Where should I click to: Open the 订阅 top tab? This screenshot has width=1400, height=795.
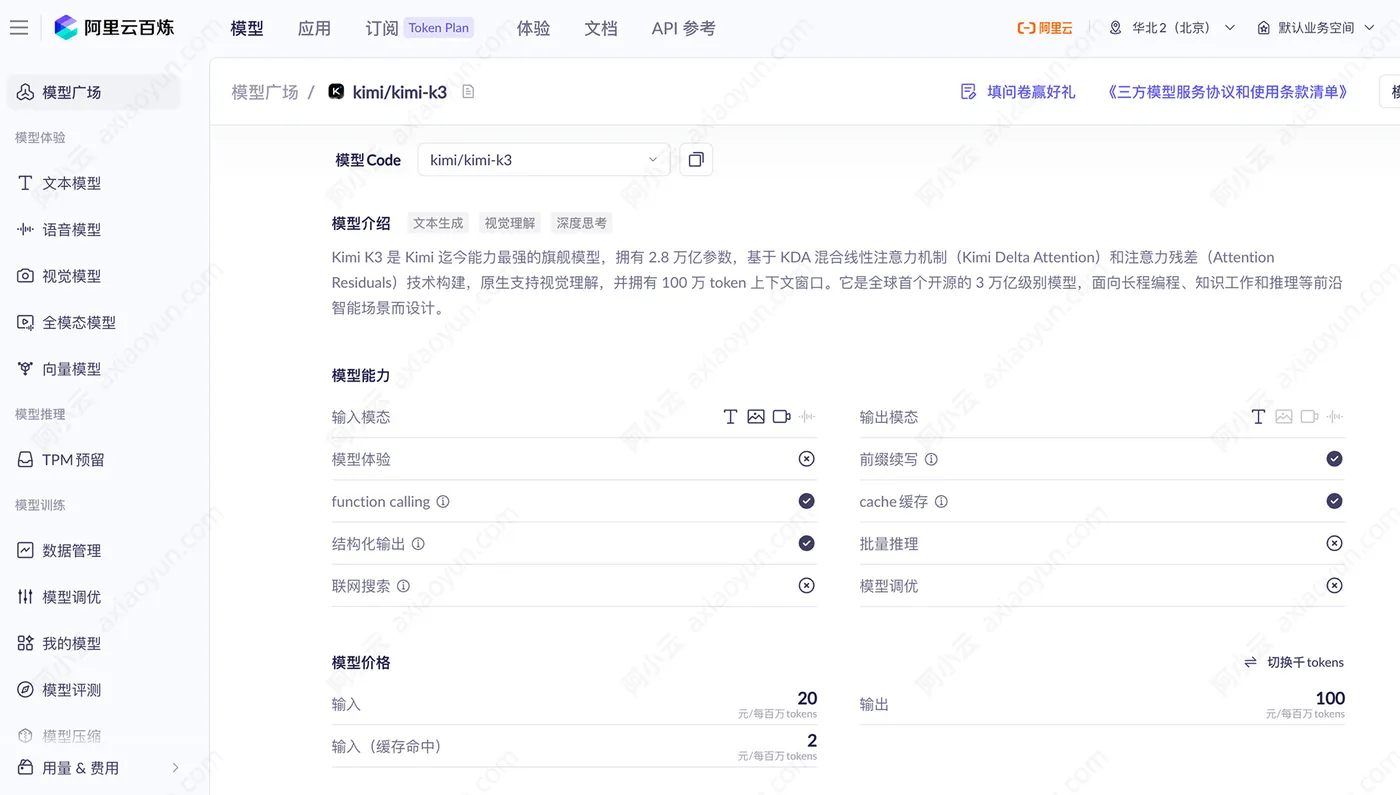pos(382,28)
